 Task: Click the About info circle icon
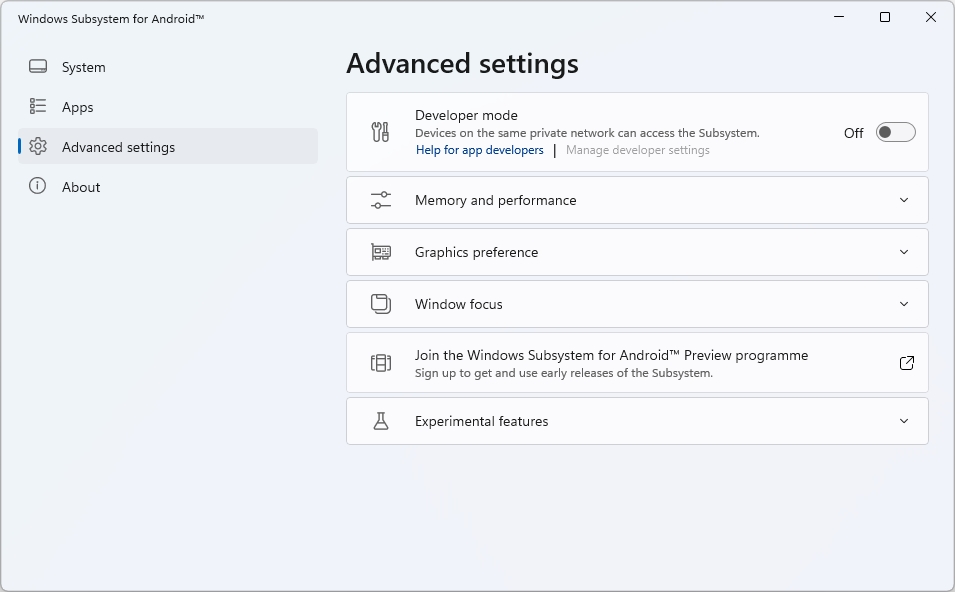pos(38,186)
